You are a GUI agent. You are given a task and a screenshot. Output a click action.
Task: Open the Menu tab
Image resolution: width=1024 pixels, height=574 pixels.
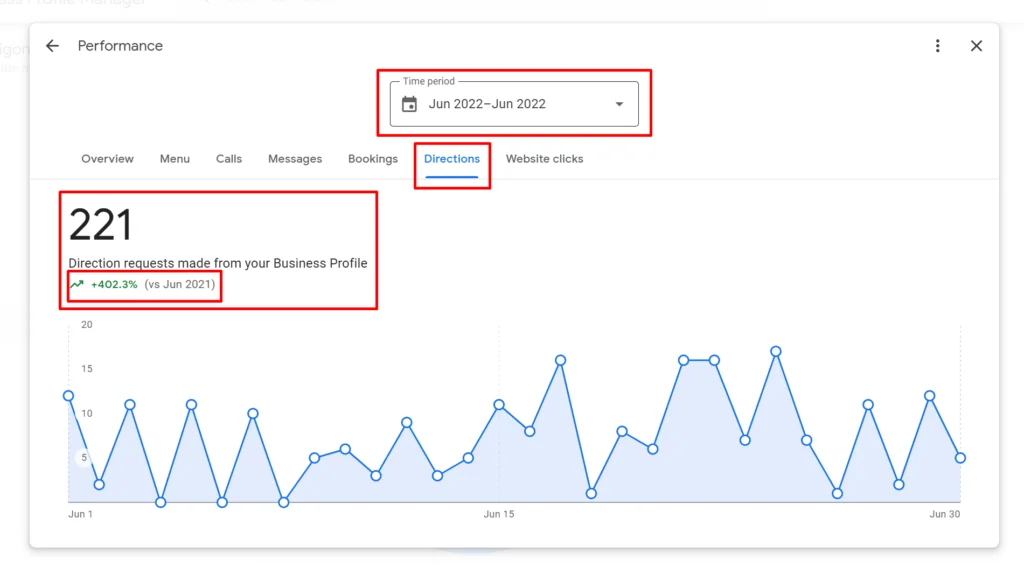click(175, 159)
